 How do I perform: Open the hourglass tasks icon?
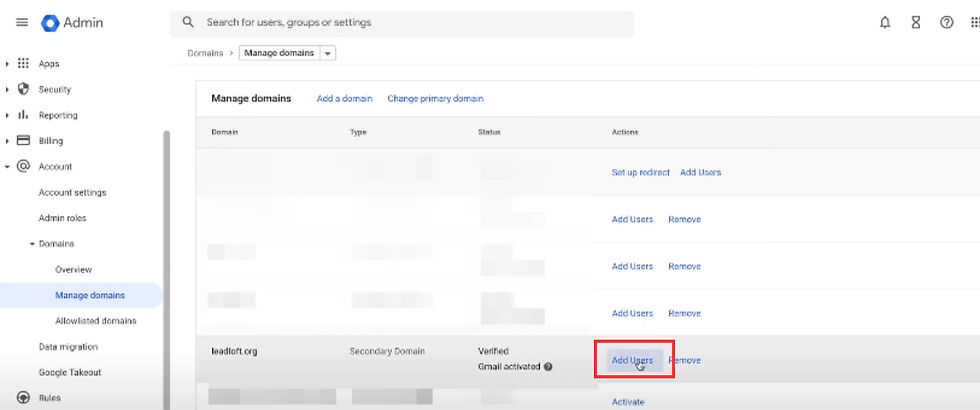916,23
